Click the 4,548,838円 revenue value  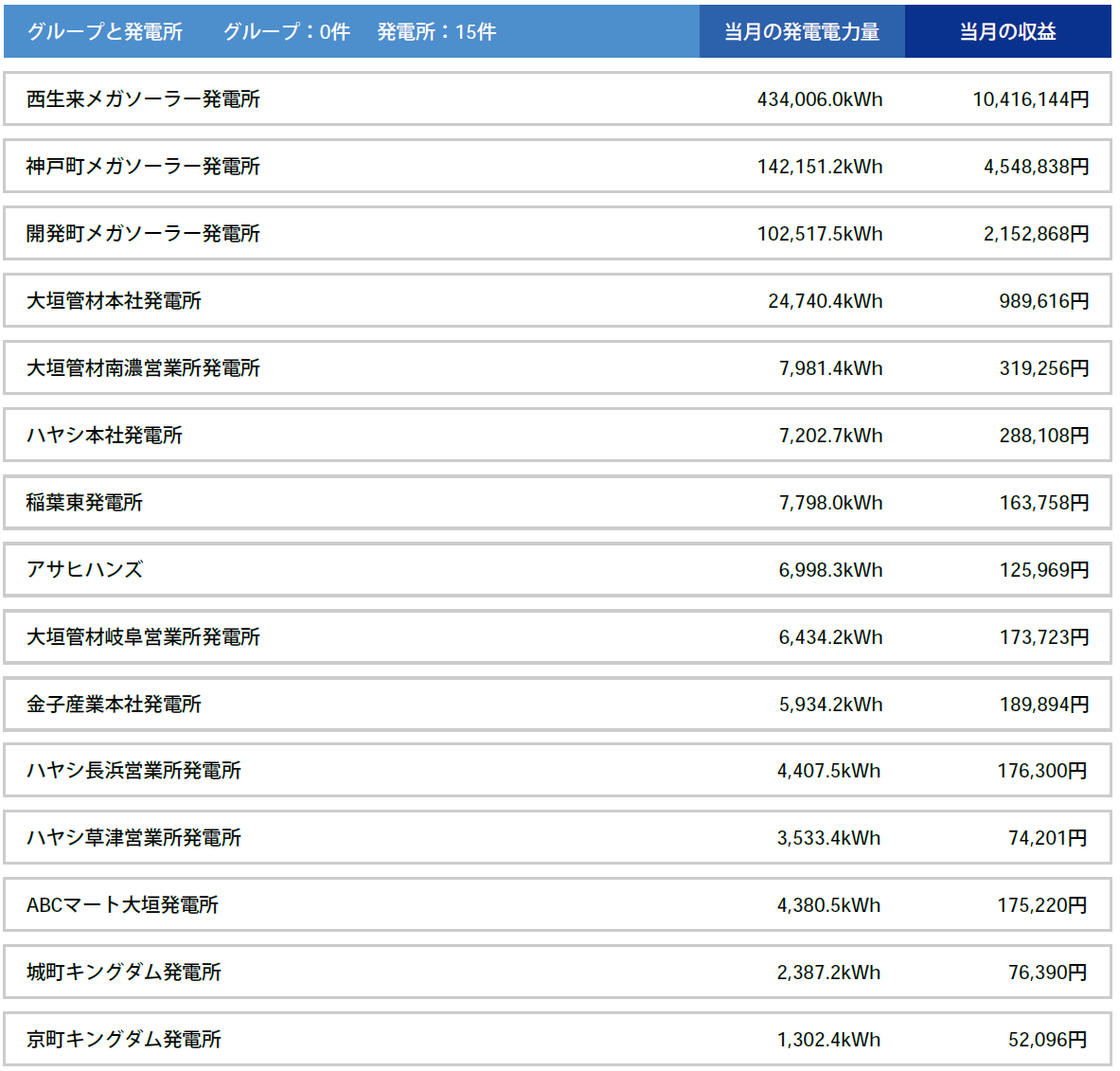pos(1037,167)
